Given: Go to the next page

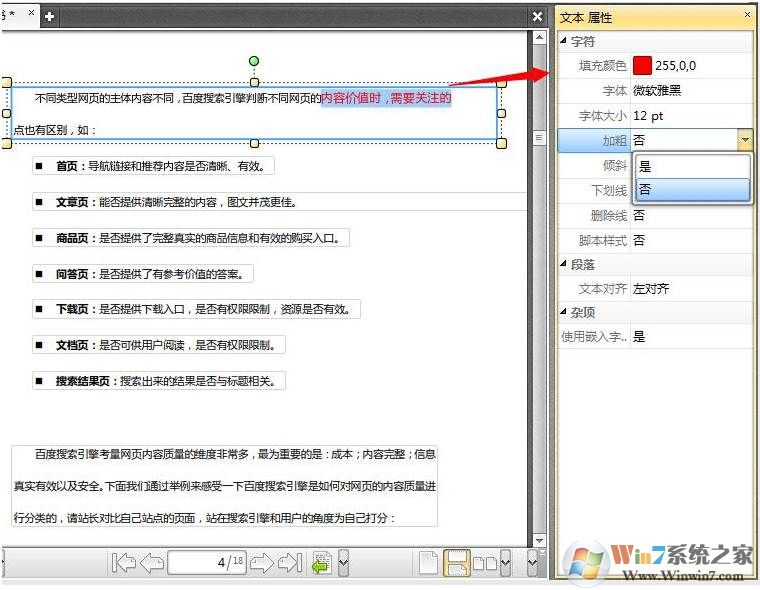Looking at the screenshot, I should [x=261, y=563].
